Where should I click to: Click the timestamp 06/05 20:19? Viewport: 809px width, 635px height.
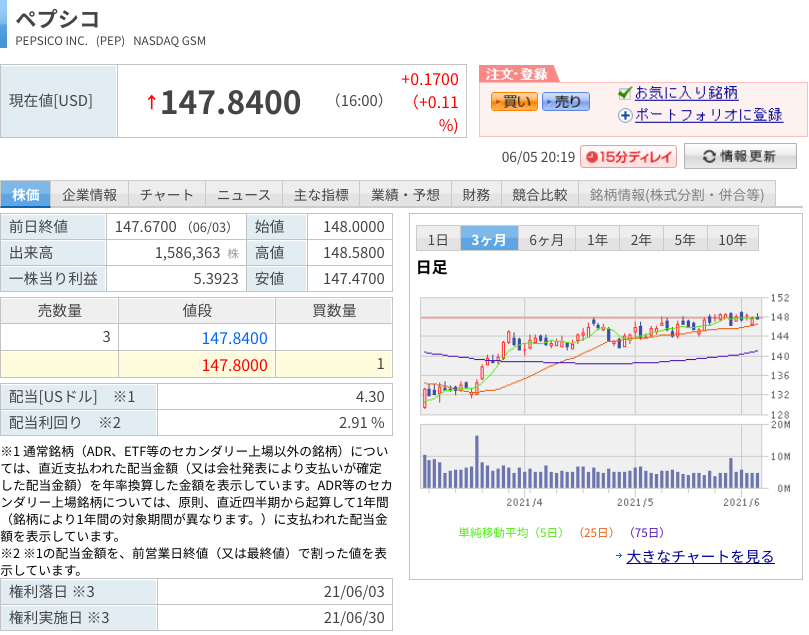tap(538, 157)
